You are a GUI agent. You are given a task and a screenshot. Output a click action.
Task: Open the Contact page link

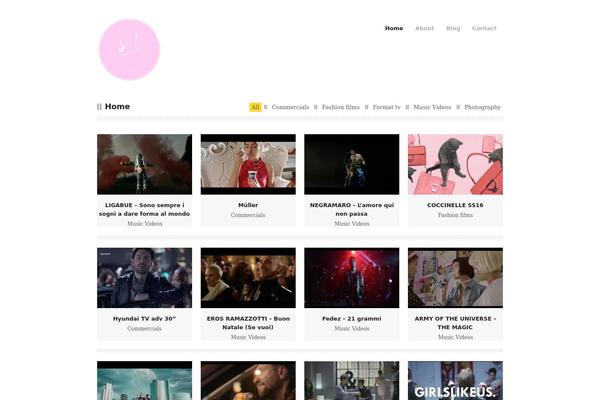484,28
